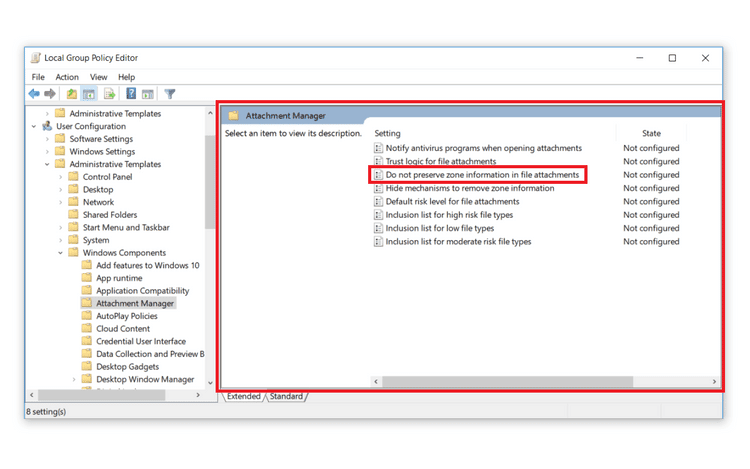Image resolution: width=750 pixels, height=469 pixels.
Task: Collapse Administrative Templates under User Configuration
Action: pyautogui.click(x=47, y=164)
